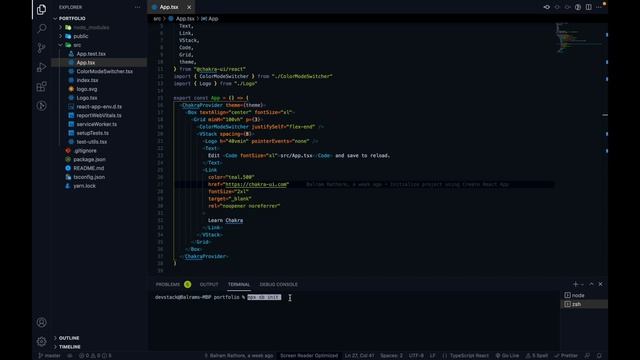Click the Prettier status bar item
Screen dimensions: 640x360
coord(566,356)
